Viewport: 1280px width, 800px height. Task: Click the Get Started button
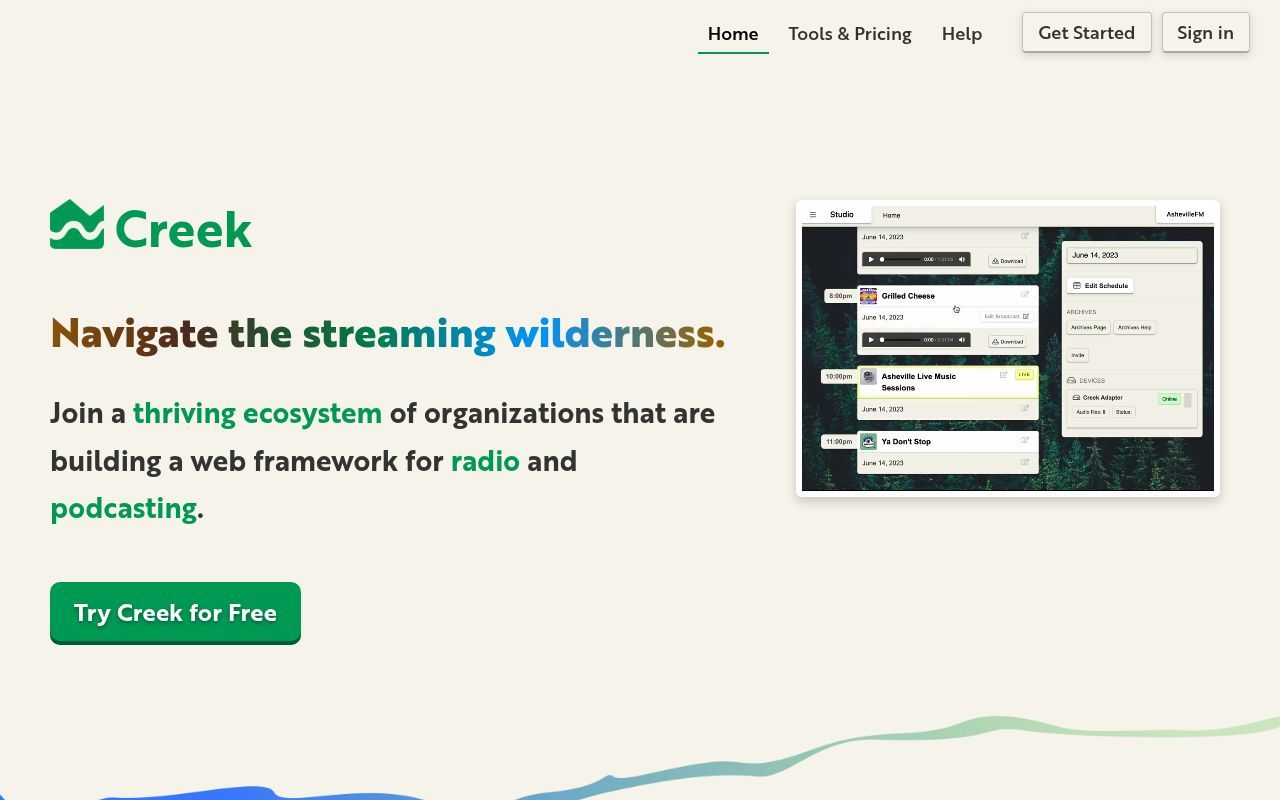coord(1086,32)
